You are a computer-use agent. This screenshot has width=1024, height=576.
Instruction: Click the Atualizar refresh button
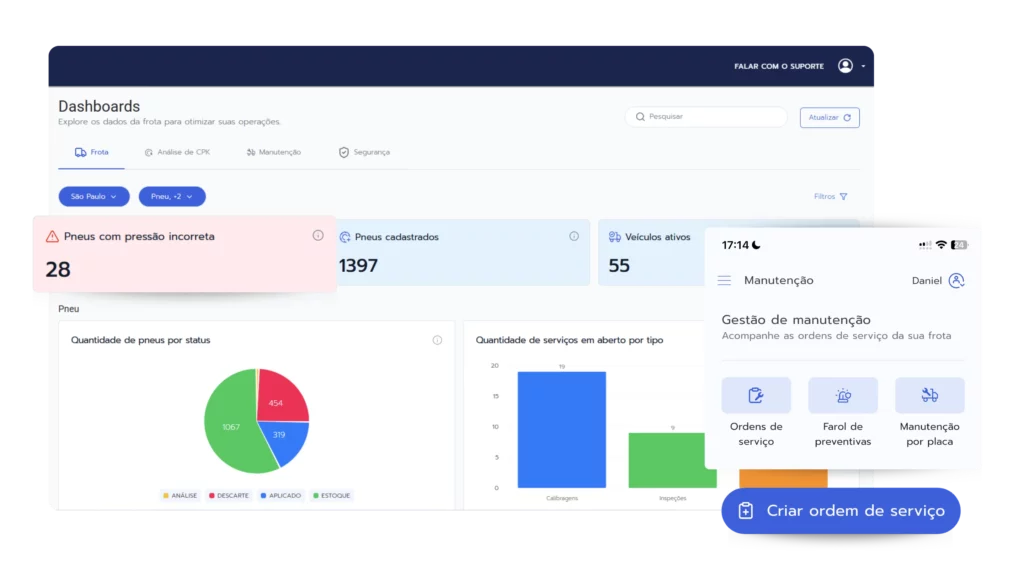pos(829,117)
